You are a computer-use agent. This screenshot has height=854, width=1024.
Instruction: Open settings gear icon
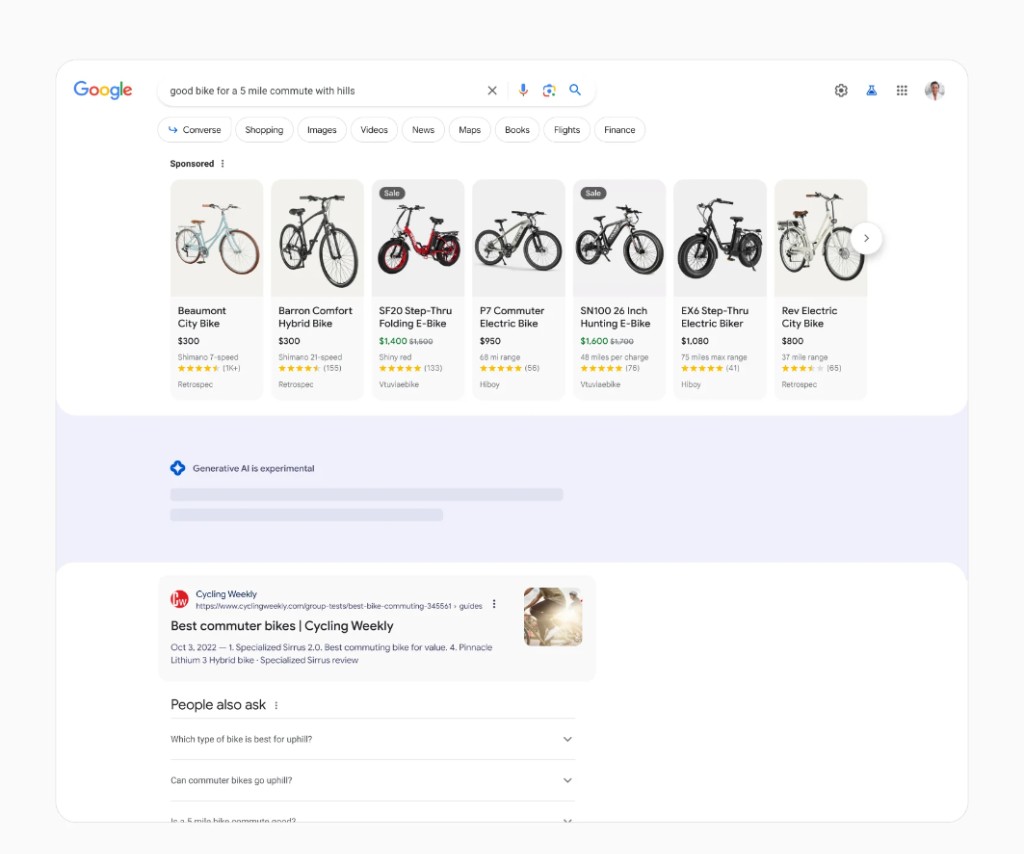pos(841,91)
